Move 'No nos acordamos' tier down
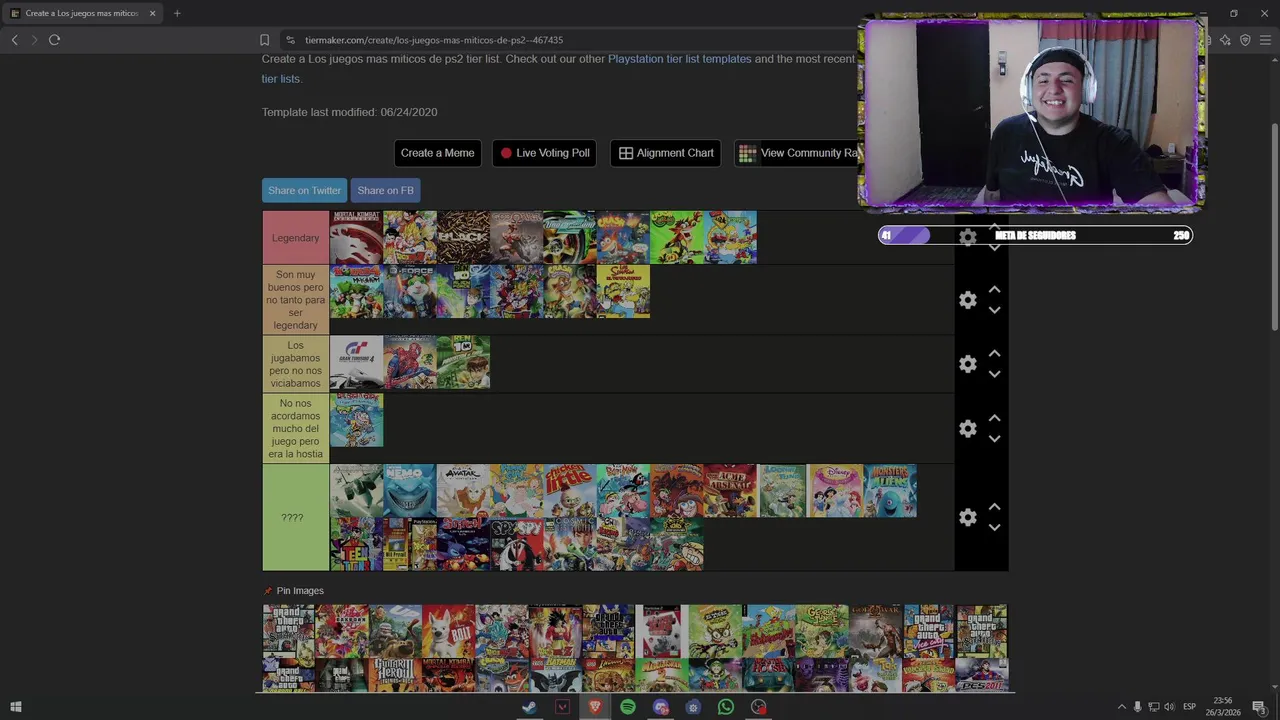The width and height of the screenshot is (1280, 720). 994,438
